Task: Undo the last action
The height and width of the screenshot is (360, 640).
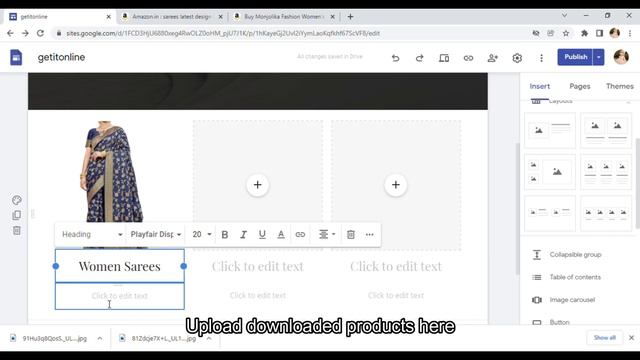Action: pos(395,58)
